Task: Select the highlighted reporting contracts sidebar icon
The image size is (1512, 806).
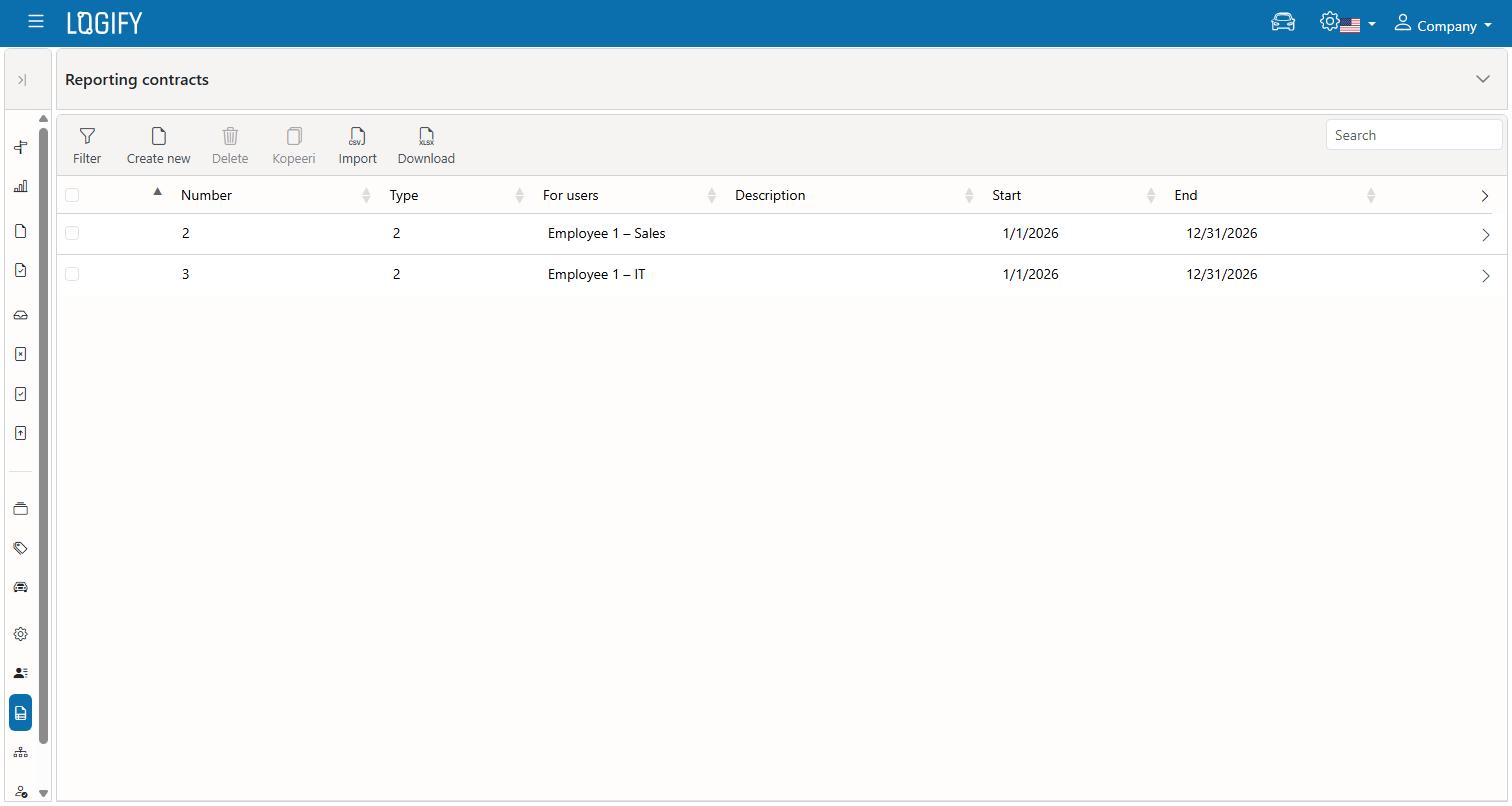Action: (x=20, y=713)
